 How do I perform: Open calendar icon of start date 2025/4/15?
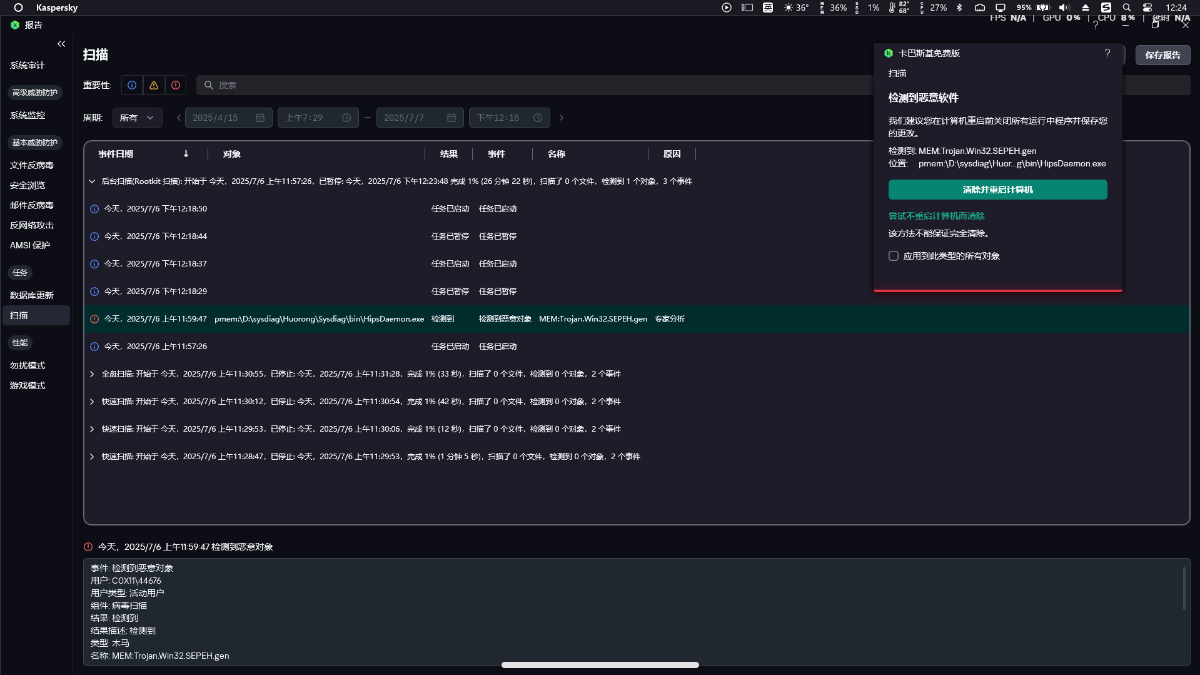pyautogui.click(x=260, y=118)
